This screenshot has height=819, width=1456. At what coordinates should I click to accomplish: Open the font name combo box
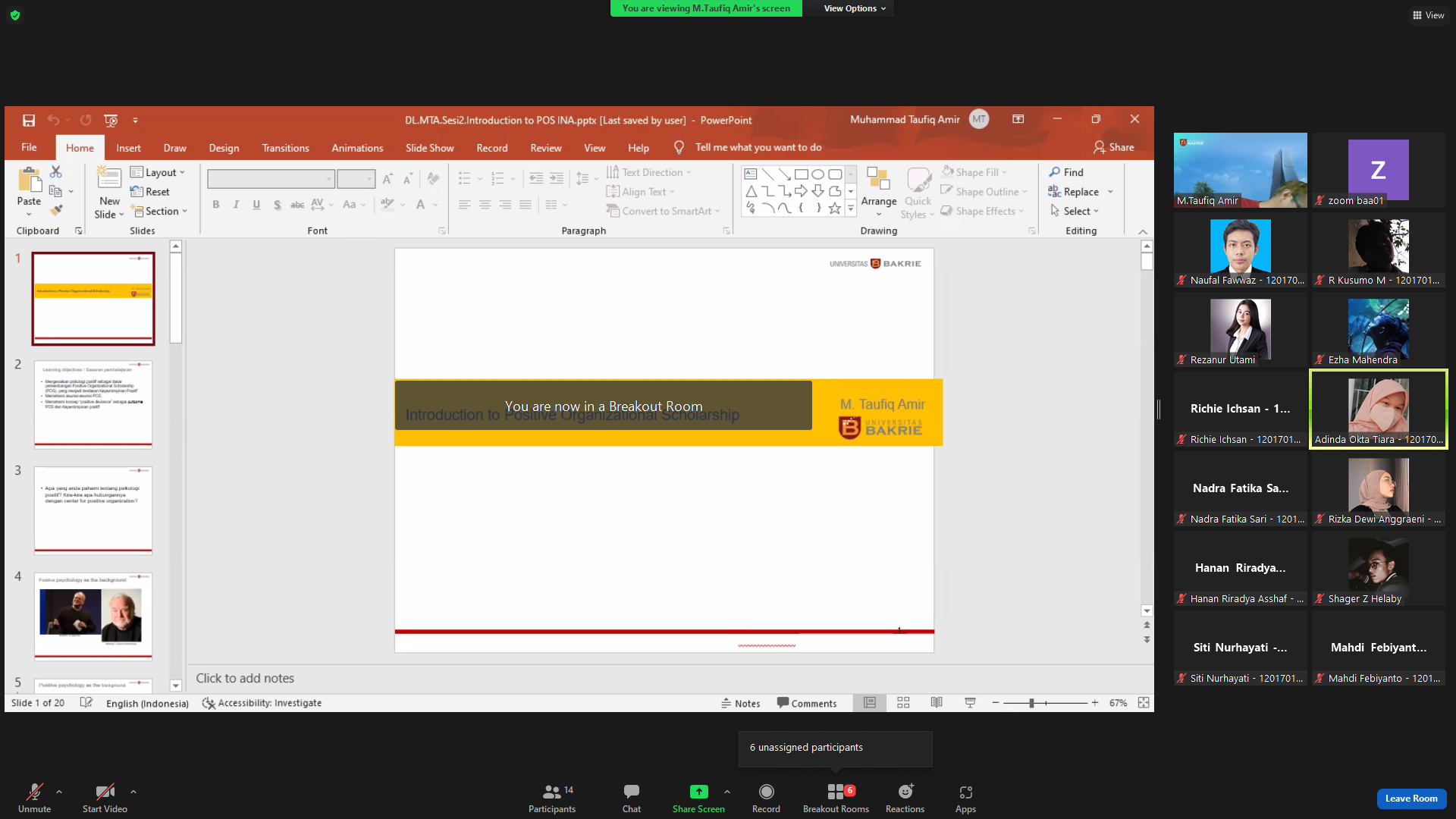271,179
